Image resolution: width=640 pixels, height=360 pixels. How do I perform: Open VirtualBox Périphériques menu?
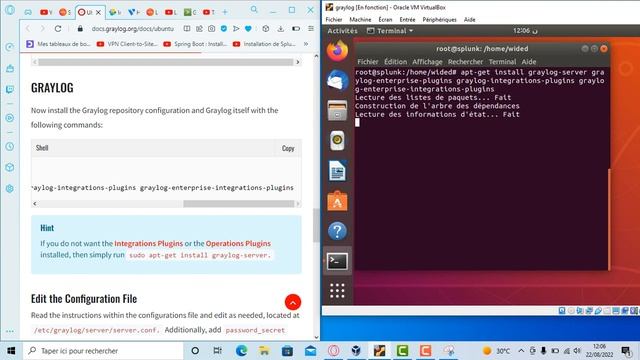click(x=439, y=20)
